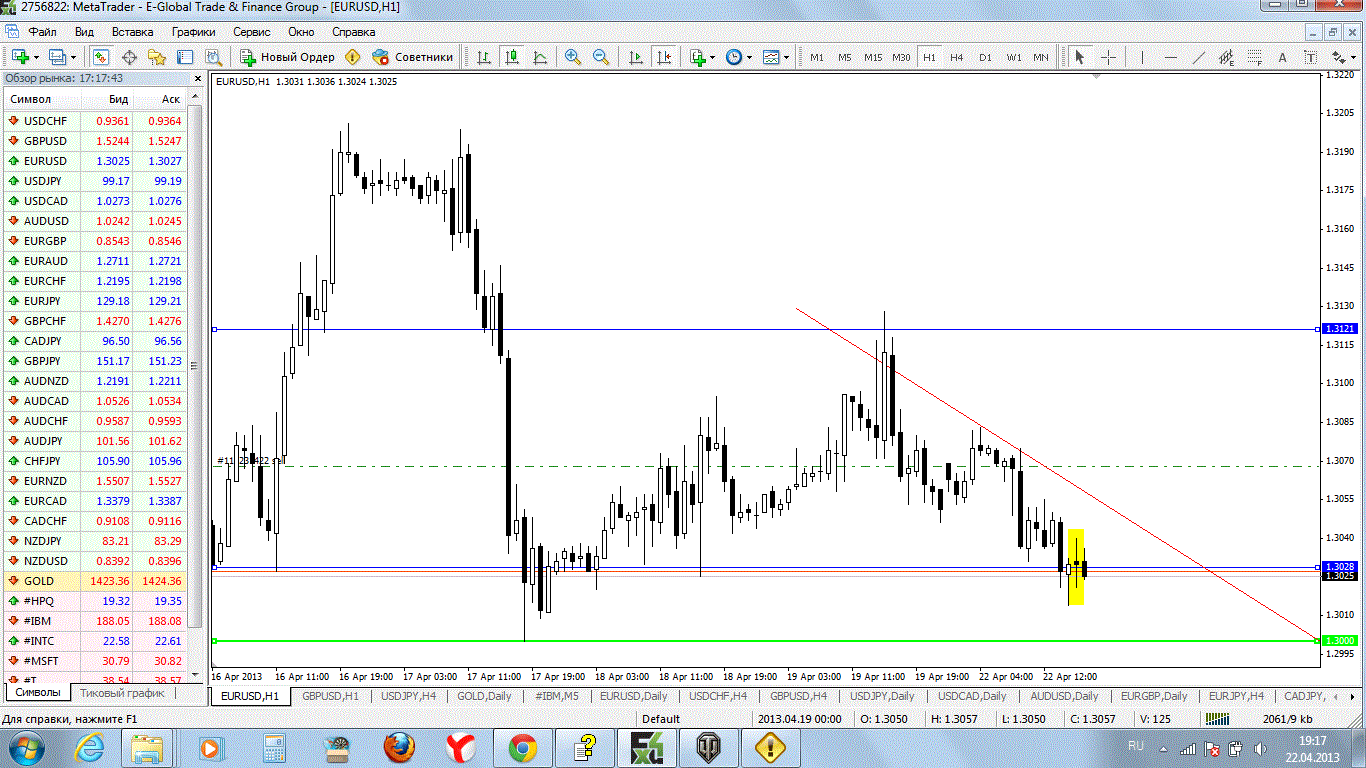Select the trendline drawing tool
The height and width of the screenshot is (768, 1366).
tap(1199, 57)
